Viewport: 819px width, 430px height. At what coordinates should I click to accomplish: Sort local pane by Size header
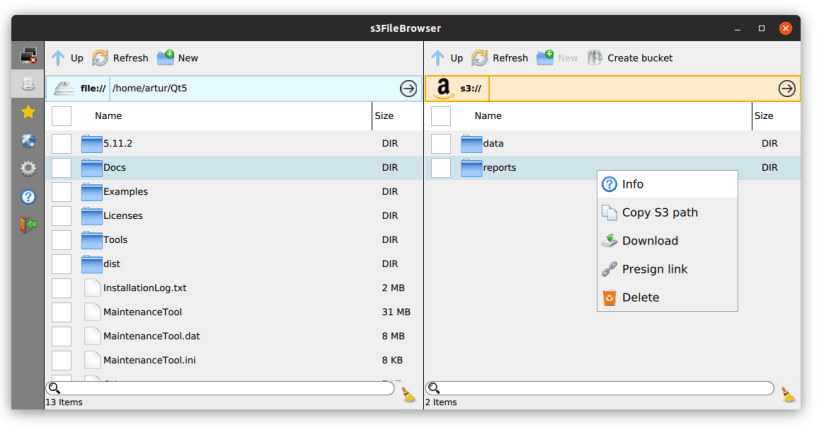[384, 116]
